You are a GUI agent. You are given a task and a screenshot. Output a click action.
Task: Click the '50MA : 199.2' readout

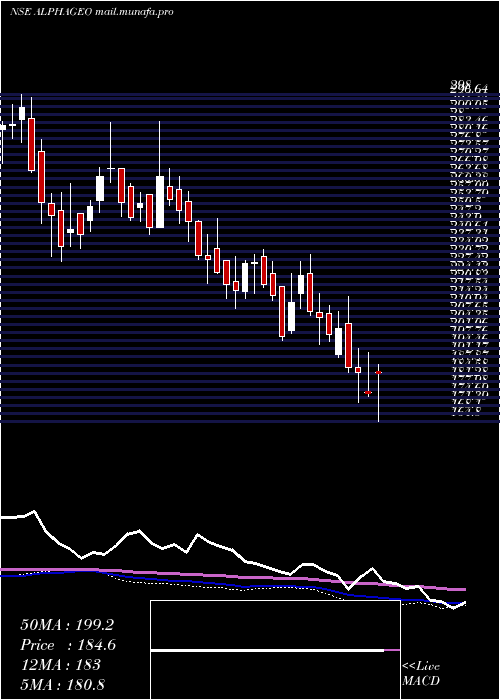pyautogui.click(x=67, y=625)
